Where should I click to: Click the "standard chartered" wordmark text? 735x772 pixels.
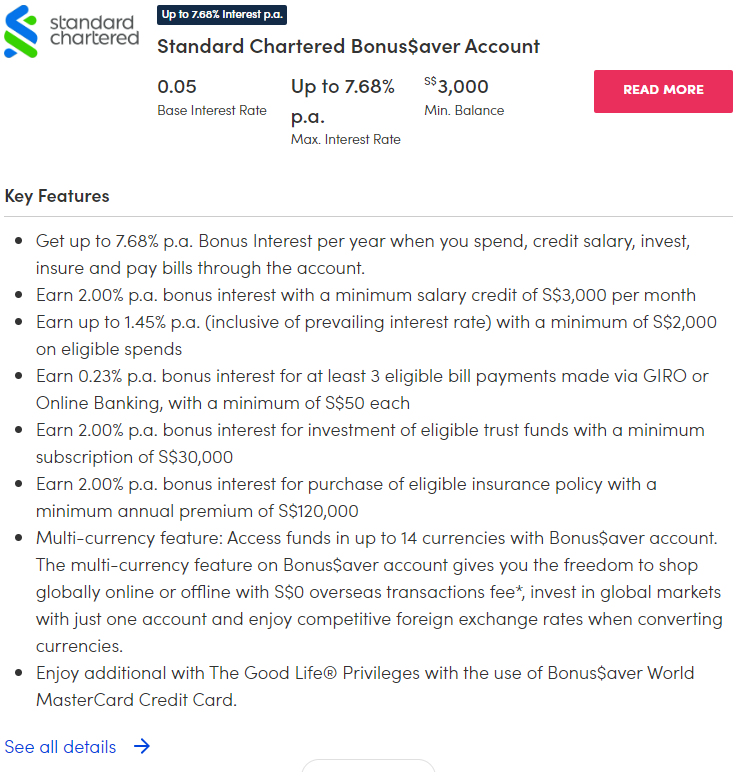[x=92, y=30]
